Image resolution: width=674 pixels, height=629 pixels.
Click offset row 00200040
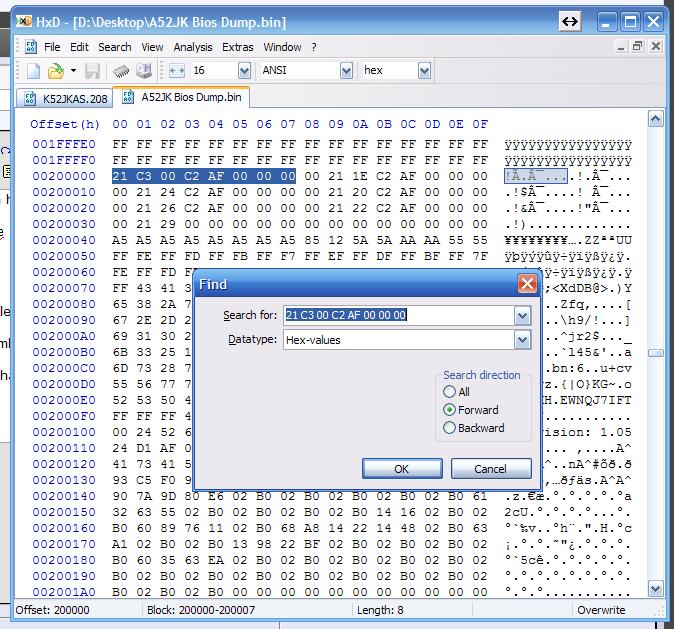[x=64, y=240]
